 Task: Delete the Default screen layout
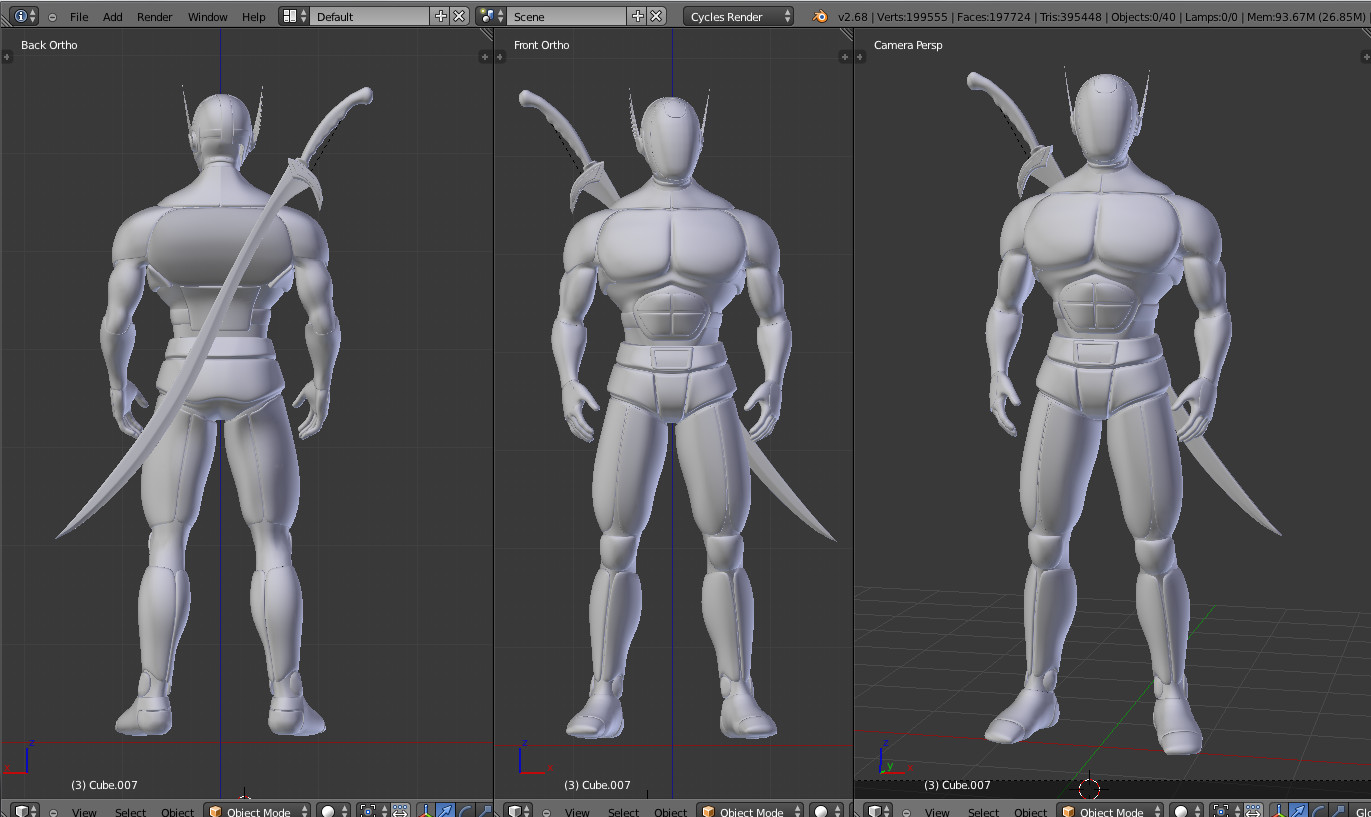459,16
